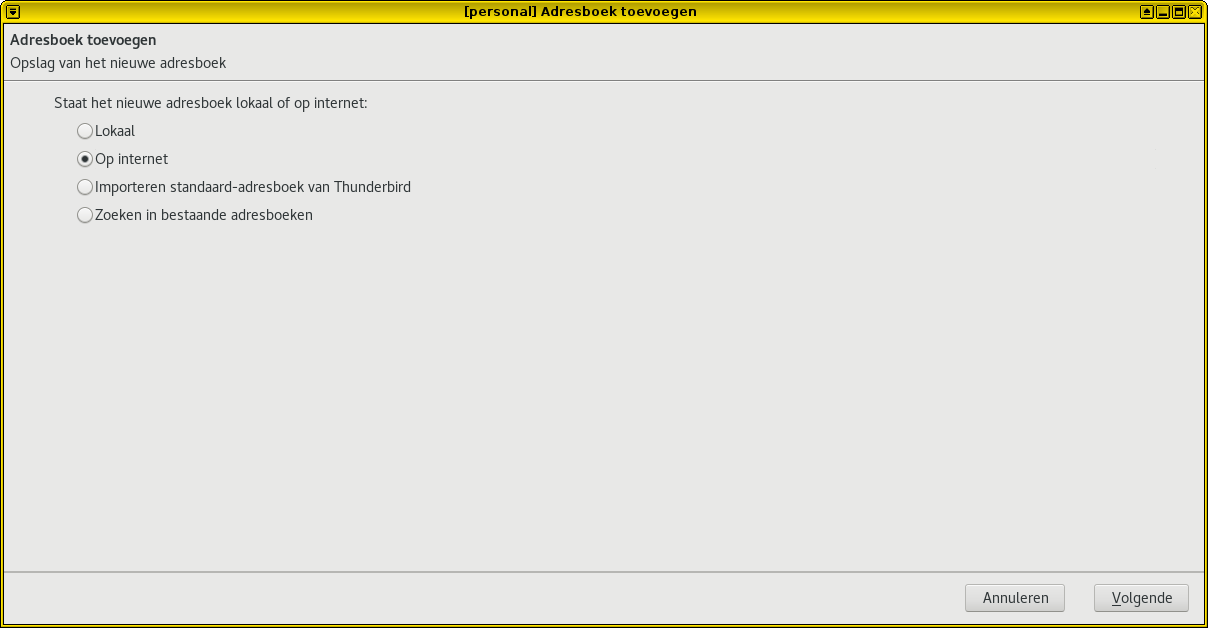
Task: Select the Lokaal radio button
Action: point(85,131)
